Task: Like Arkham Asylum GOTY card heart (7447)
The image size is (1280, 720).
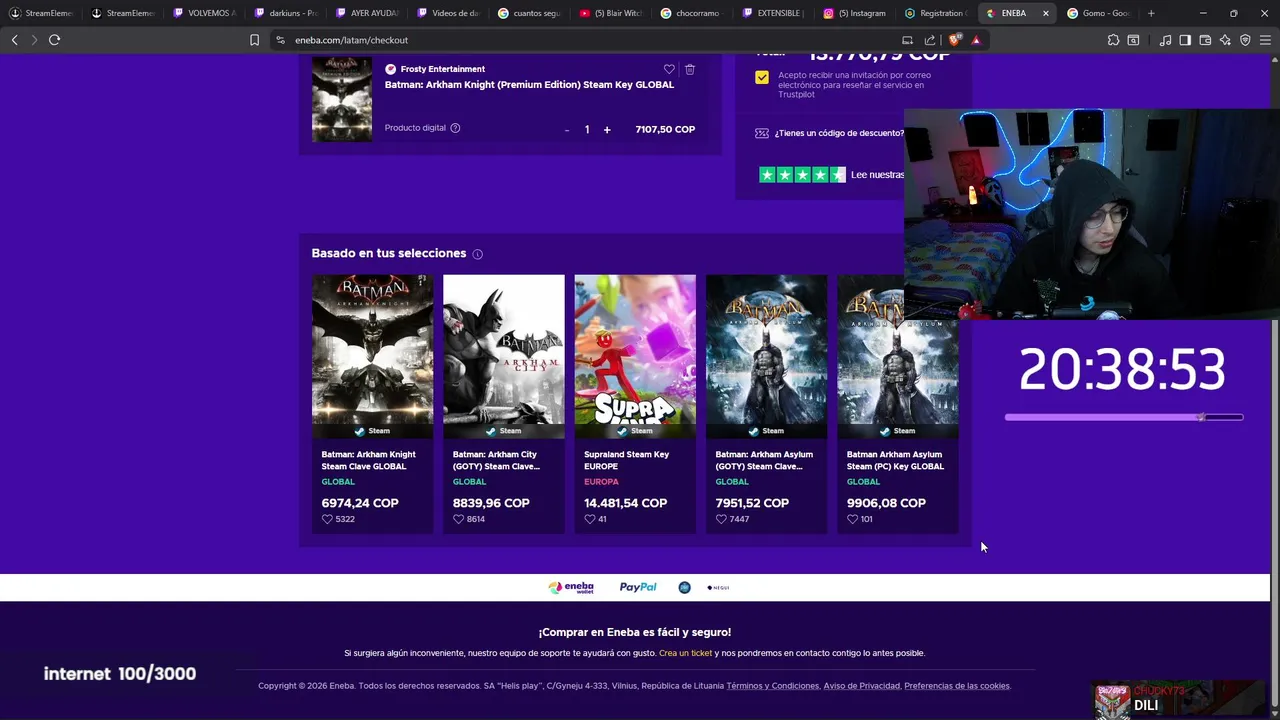Action: (721, 519)
